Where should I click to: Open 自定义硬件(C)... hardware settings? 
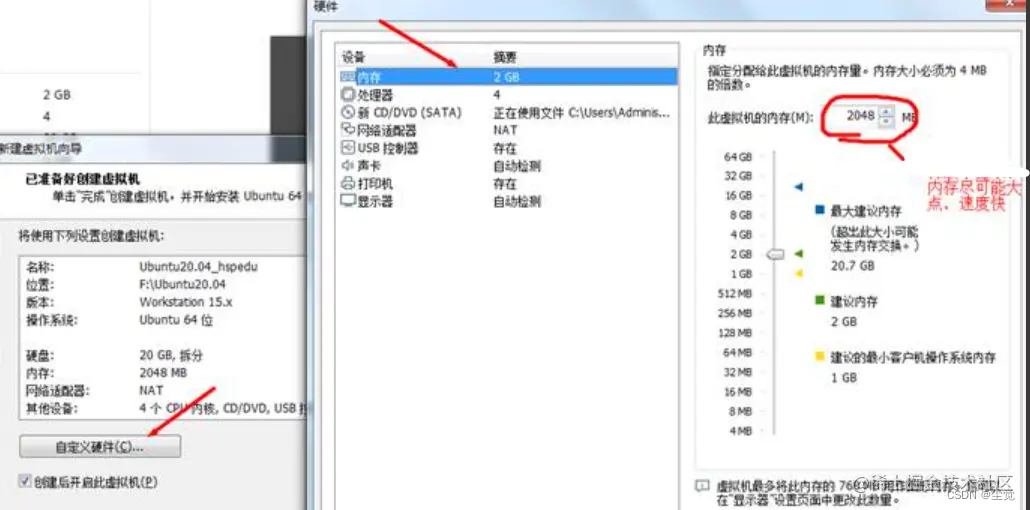pyautogui.click(x=100, y=447)
